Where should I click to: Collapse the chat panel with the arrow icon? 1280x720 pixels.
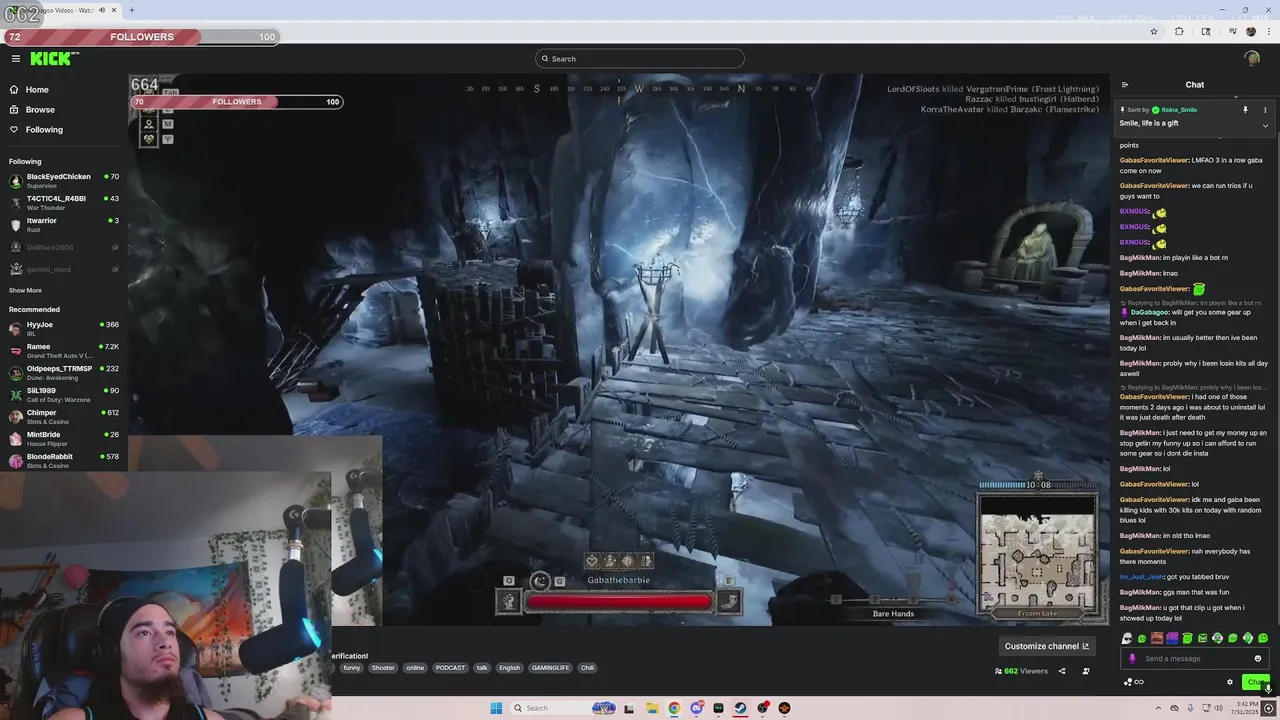[x=1125, y=85]
